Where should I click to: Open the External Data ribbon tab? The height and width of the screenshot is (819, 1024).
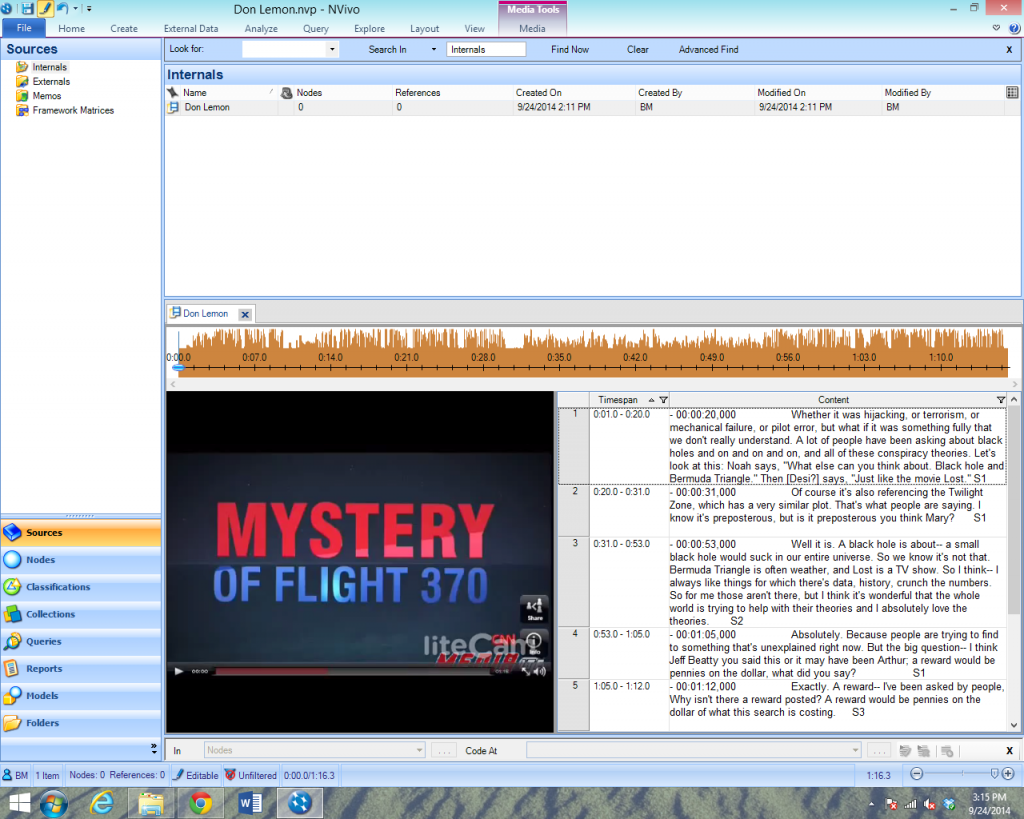191,29
